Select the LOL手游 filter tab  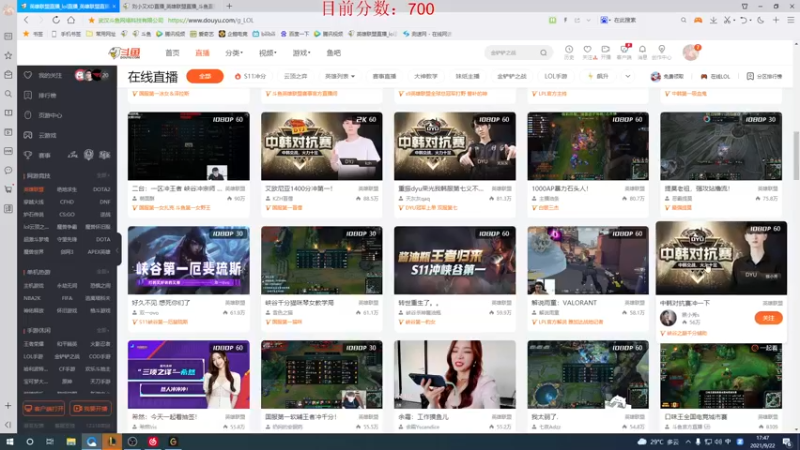(556, 76)
